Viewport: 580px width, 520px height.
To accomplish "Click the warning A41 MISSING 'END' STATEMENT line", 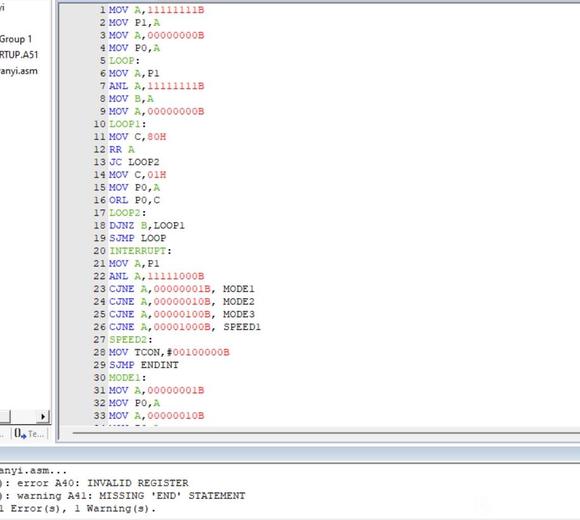I will tap(123, 496).
